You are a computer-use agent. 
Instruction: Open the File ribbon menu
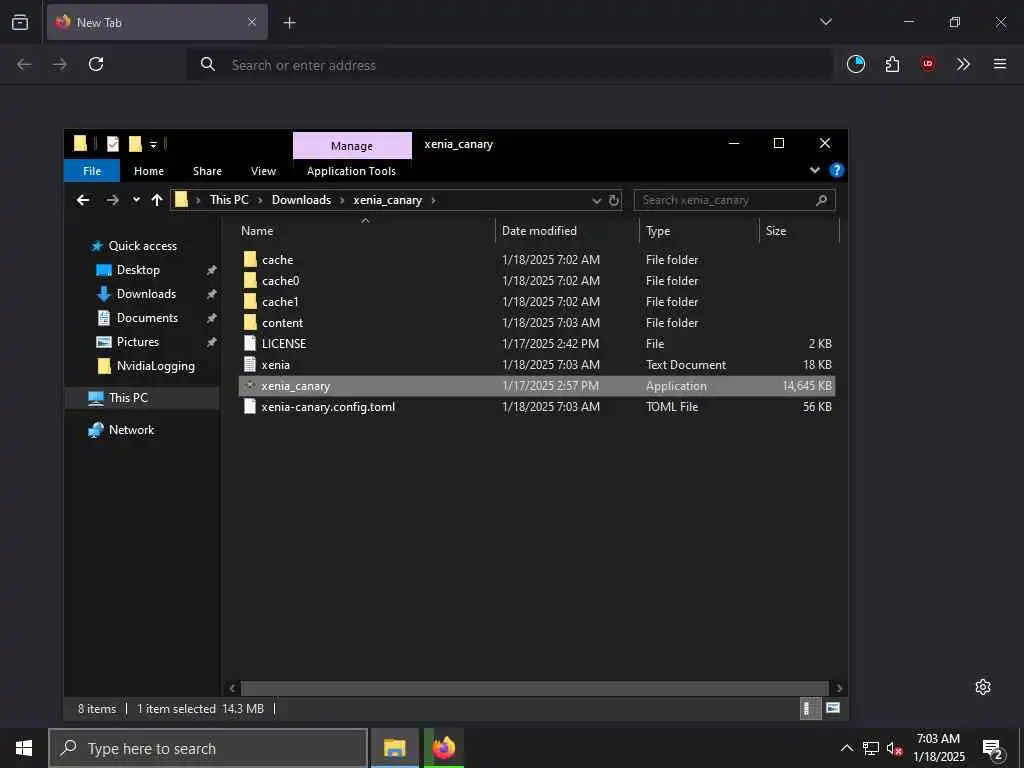(92, 171)
